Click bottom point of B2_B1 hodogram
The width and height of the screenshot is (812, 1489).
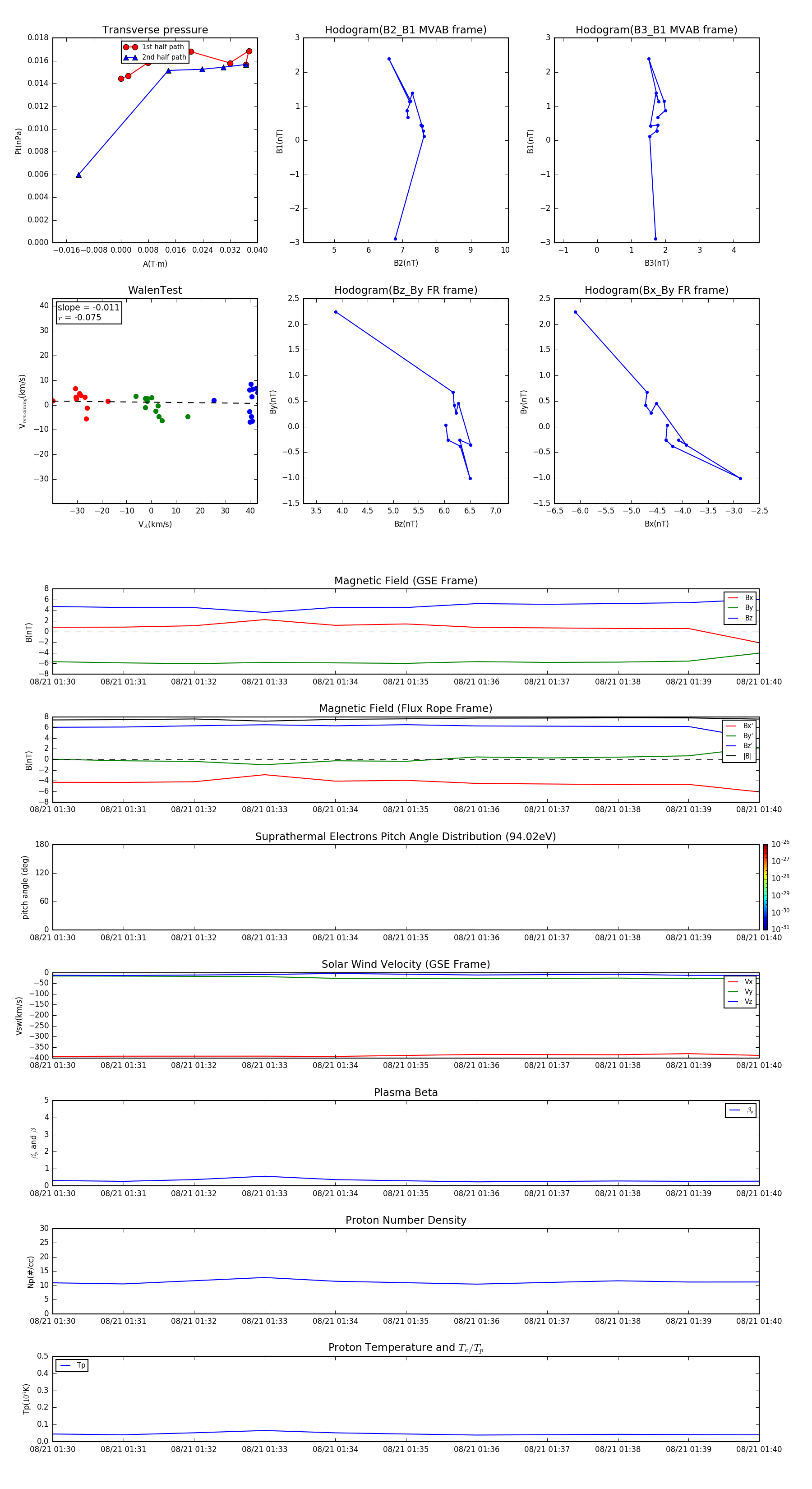coord(395,239)
